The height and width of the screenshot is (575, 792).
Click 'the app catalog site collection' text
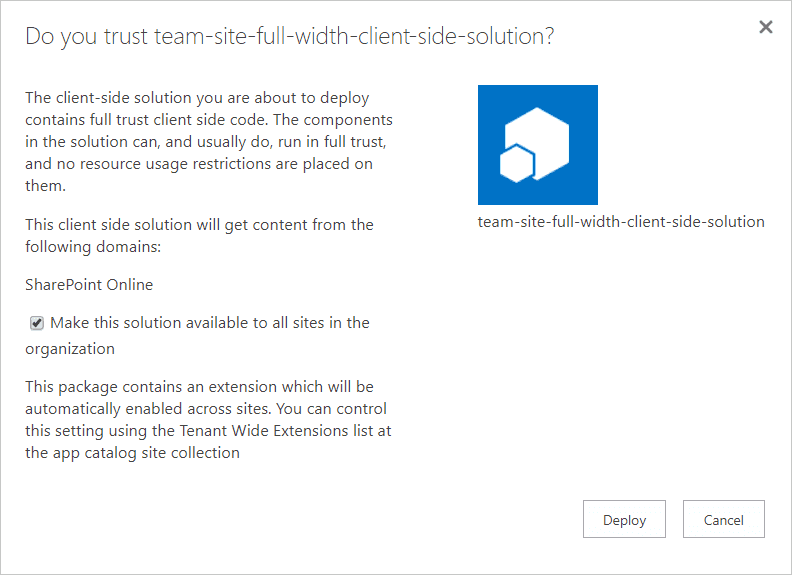(x=132, y=453)
